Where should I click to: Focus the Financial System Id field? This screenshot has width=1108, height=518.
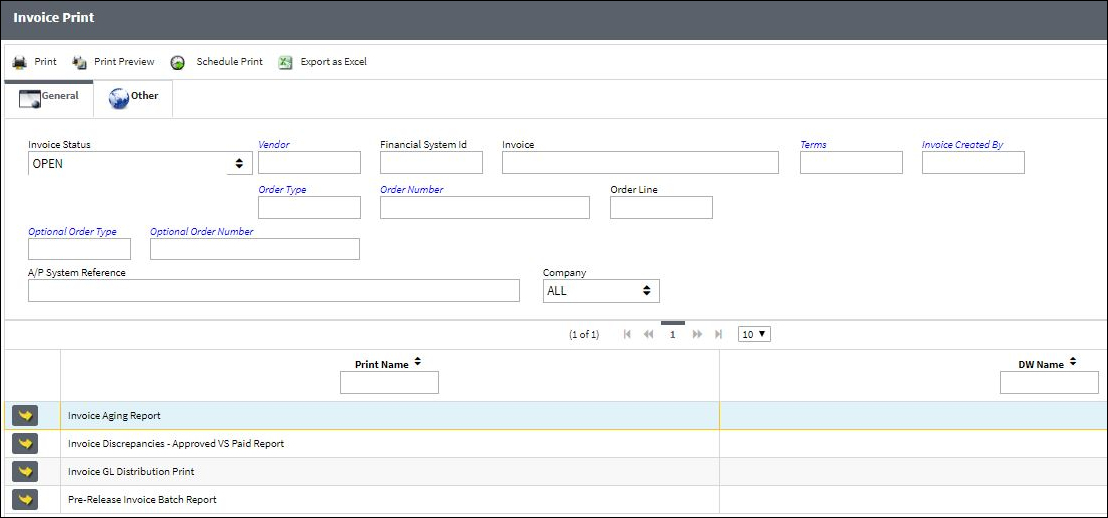pyautogui.click(x=431, y=163)
